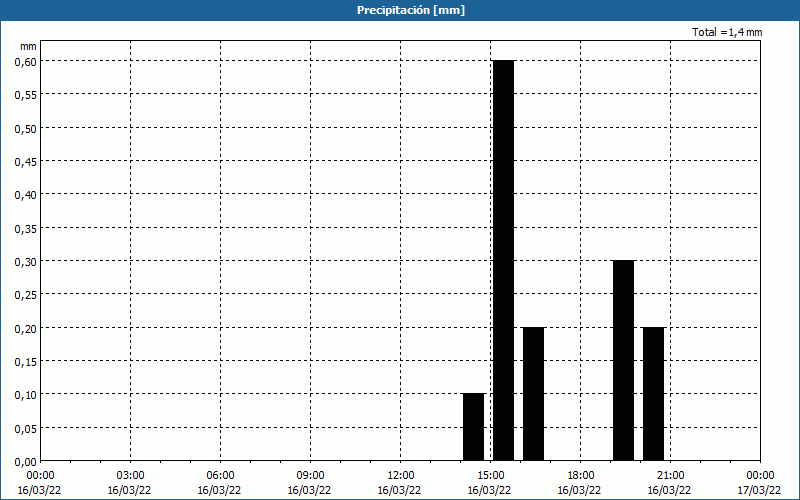Click the 0,10 y-axis label
Image resolution: width=800 pixels, height=500 pixels.
coord(26,394)
